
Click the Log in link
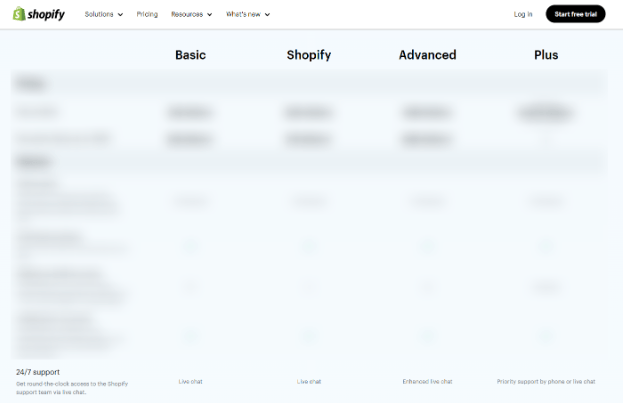tap(523, 14)
